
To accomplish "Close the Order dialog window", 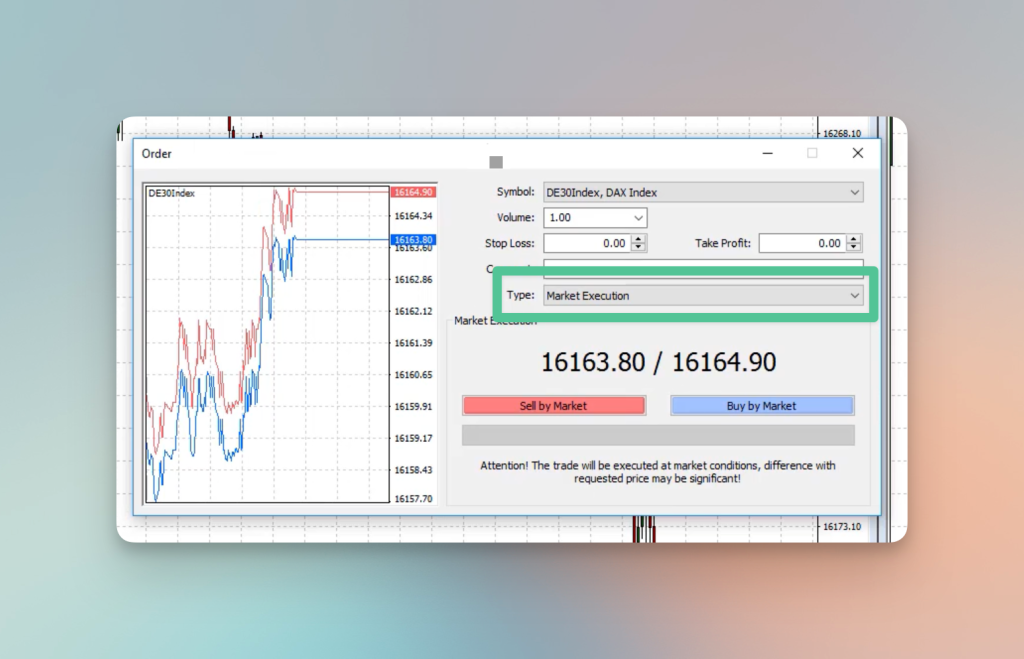I will coord(857,153).
